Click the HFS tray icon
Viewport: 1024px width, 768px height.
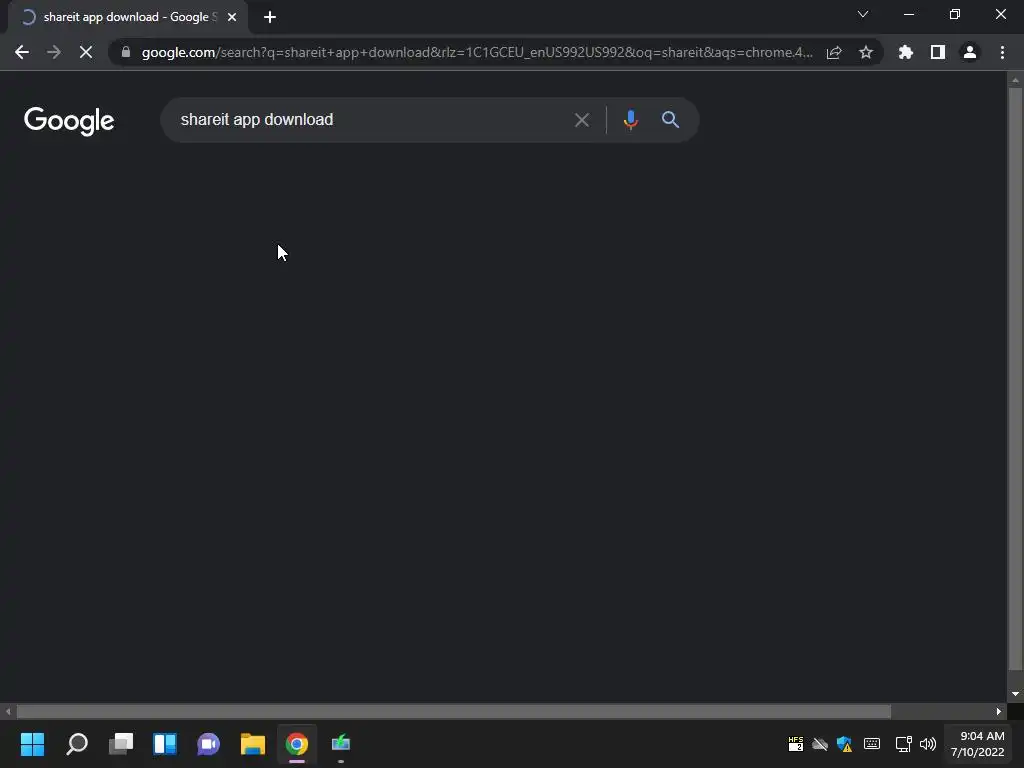[796, 744]
